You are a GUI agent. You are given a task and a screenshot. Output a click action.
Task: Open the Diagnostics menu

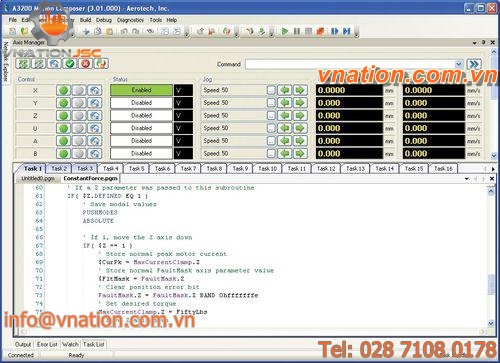coord(130,20)
